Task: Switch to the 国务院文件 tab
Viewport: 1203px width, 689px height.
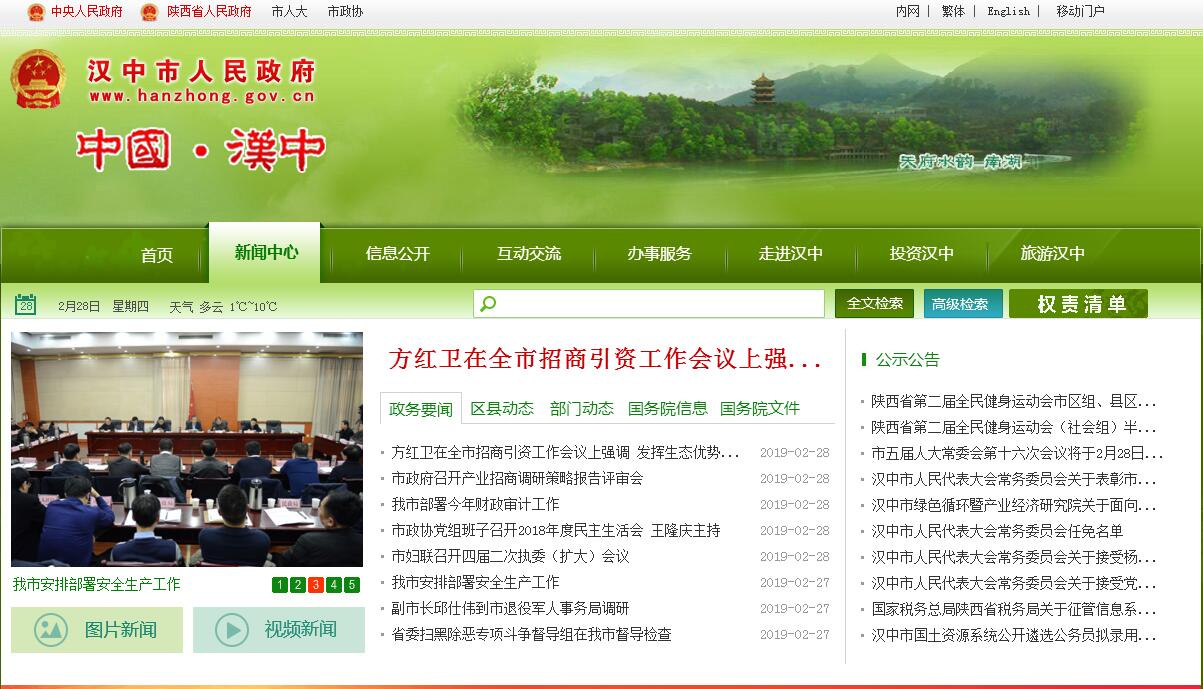Action: [760, 408]
